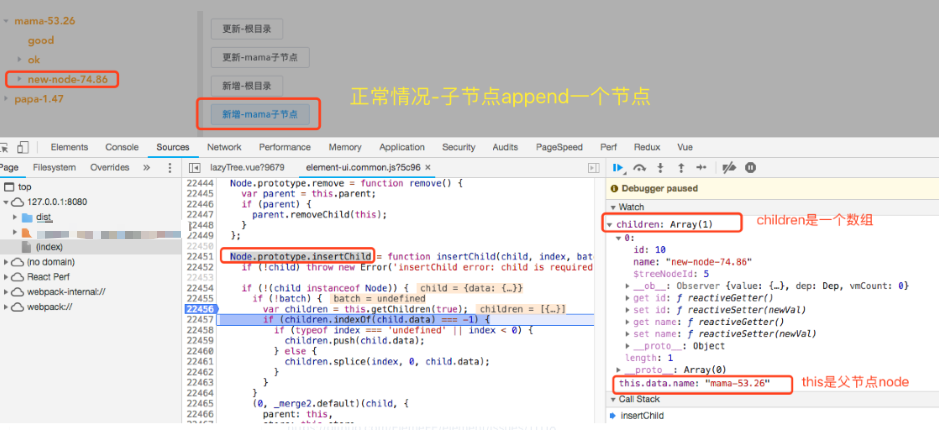Expand the new-node-74.86 tree node
Screen dimensions: 939x430
19,79
